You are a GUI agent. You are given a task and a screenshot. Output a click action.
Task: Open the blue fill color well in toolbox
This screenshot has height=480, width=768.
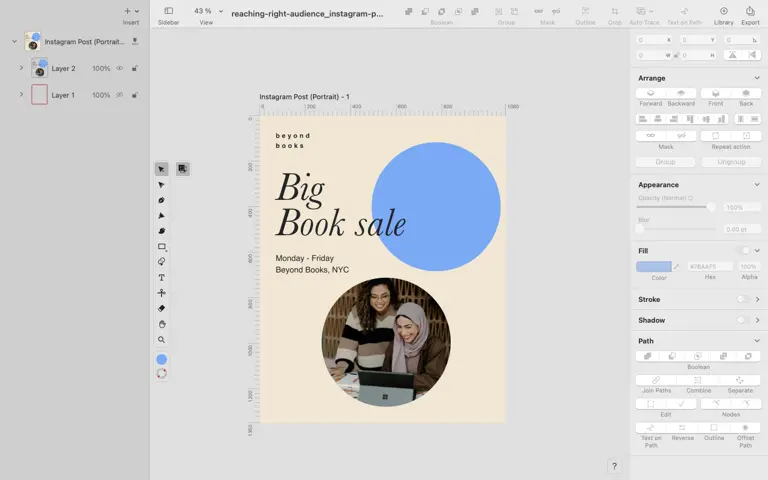161,360
